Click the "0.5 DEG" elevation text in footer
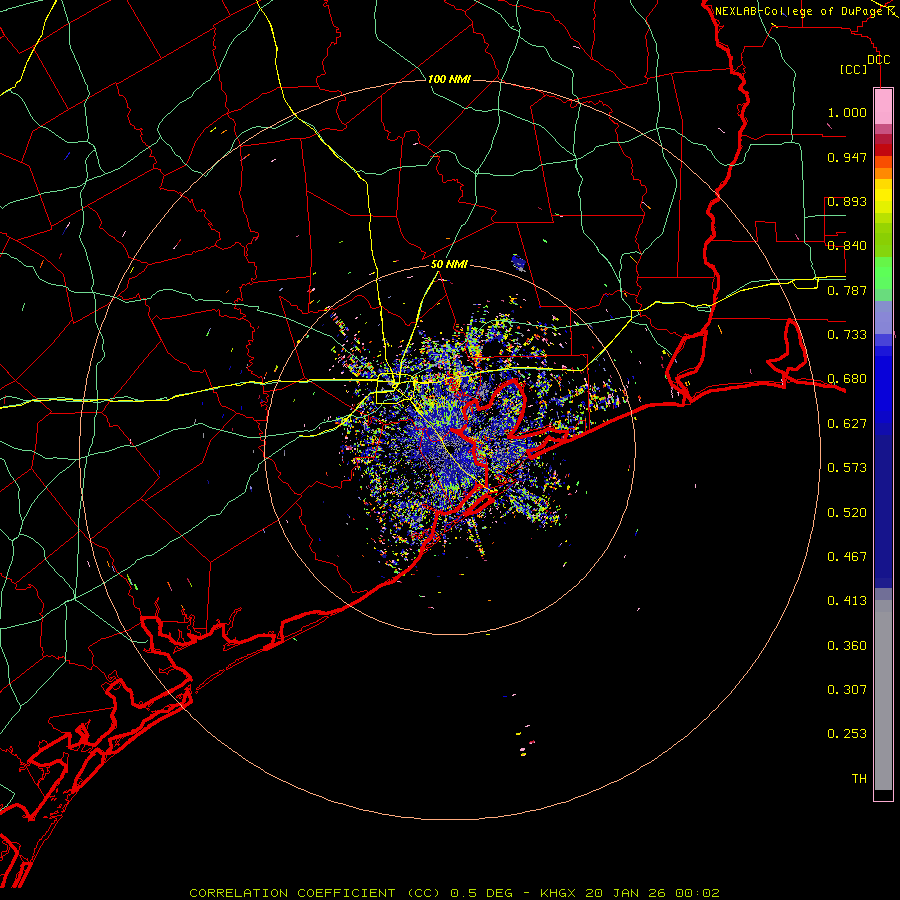900x900 pixels. (x=481, y=893)
